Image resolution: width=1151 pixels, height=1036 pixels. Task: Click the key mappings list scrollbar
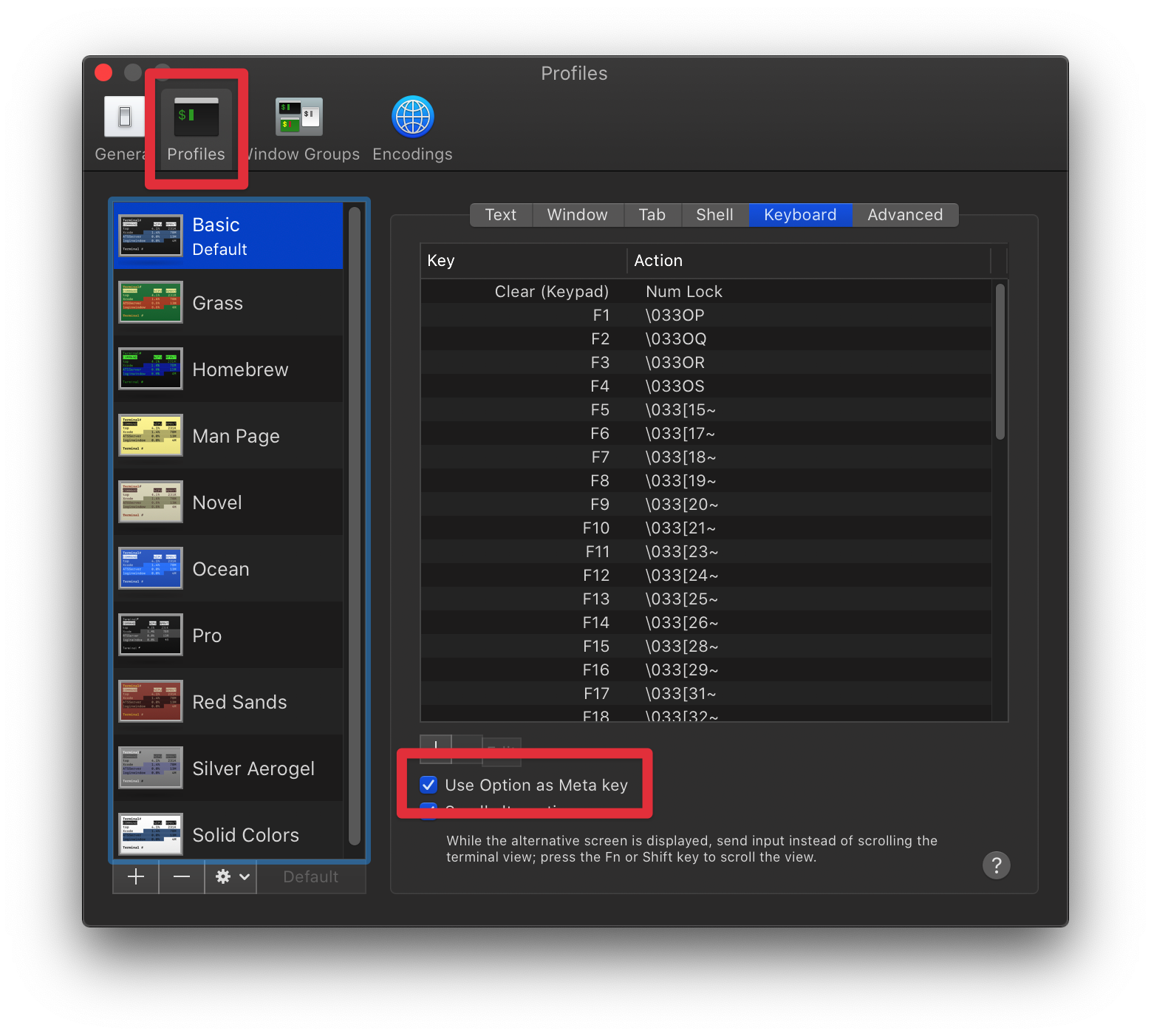(x=1000, y=362)
